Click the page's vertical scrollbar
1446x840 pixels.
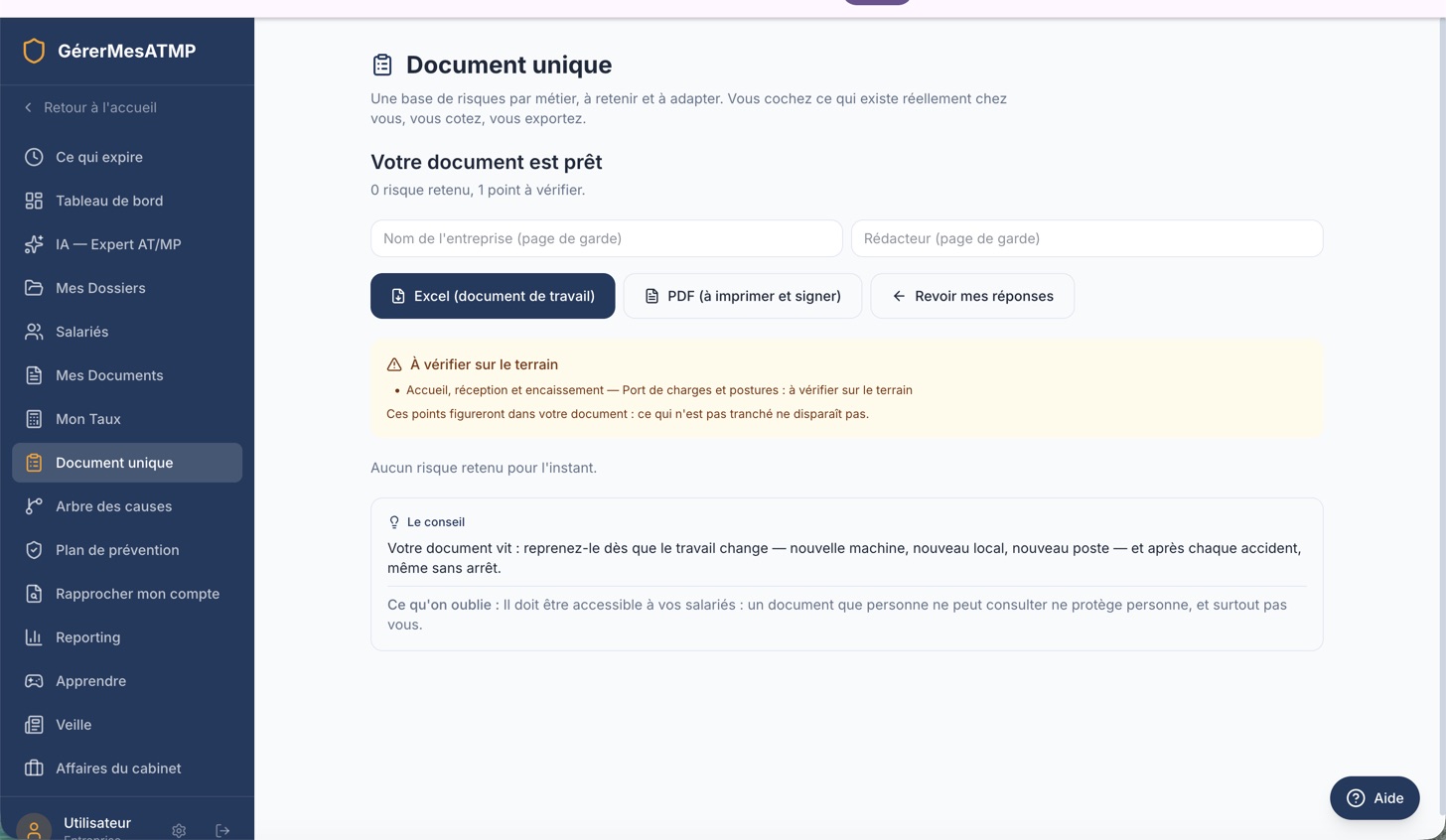click(x=1441, y=417)
